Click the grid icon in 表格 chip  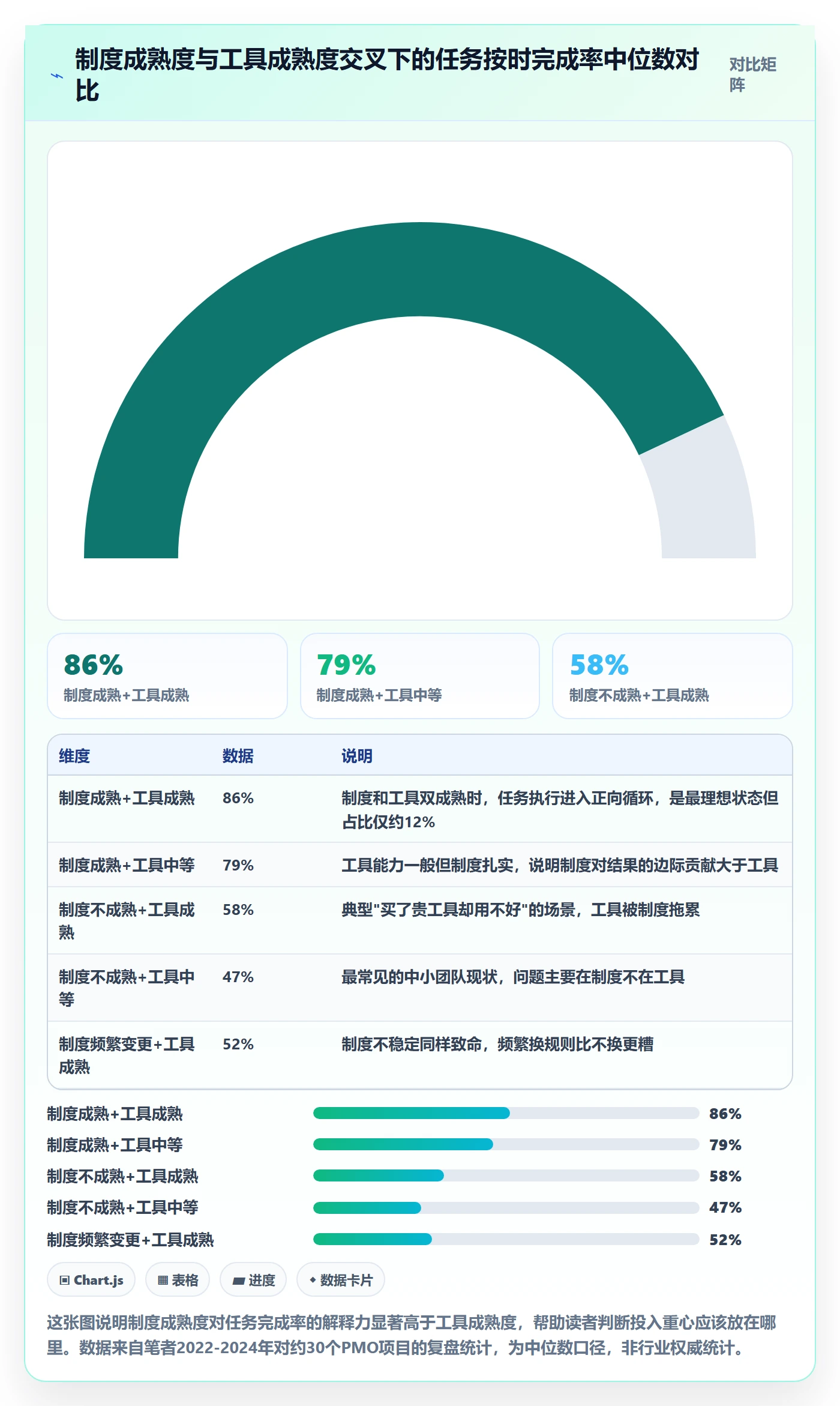point(163,1280)
